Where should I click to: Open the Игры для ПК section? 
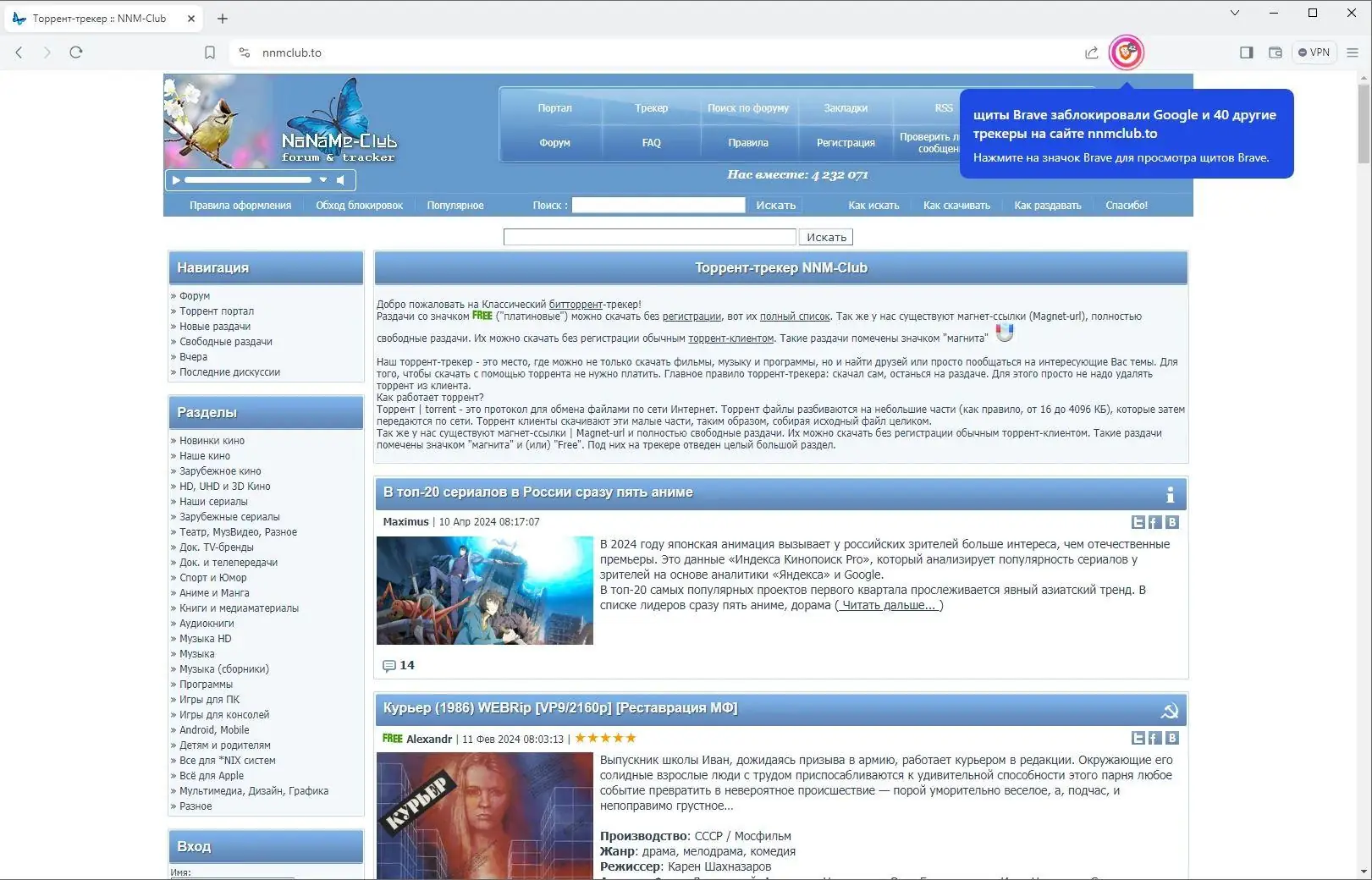tap(209, 700)
